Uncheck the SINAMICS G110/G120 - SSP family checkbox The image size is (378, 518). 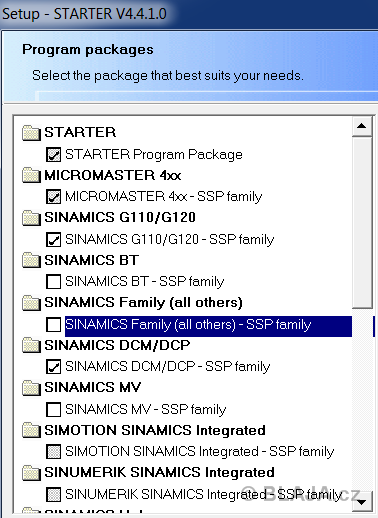pos(53,240)
